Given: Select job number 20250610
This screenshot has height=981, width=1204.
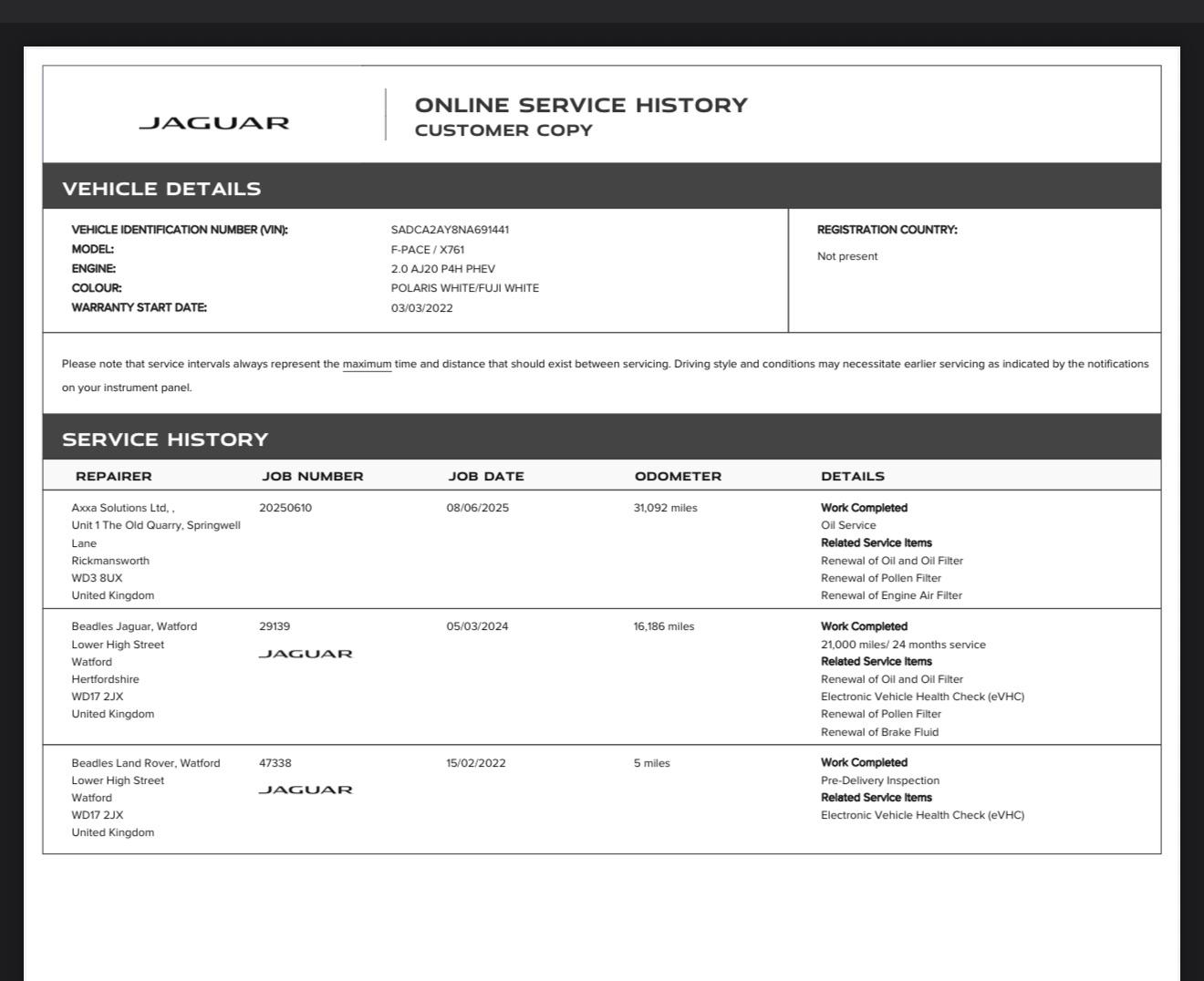Looking at the screenshot, I should pos(285,508).
